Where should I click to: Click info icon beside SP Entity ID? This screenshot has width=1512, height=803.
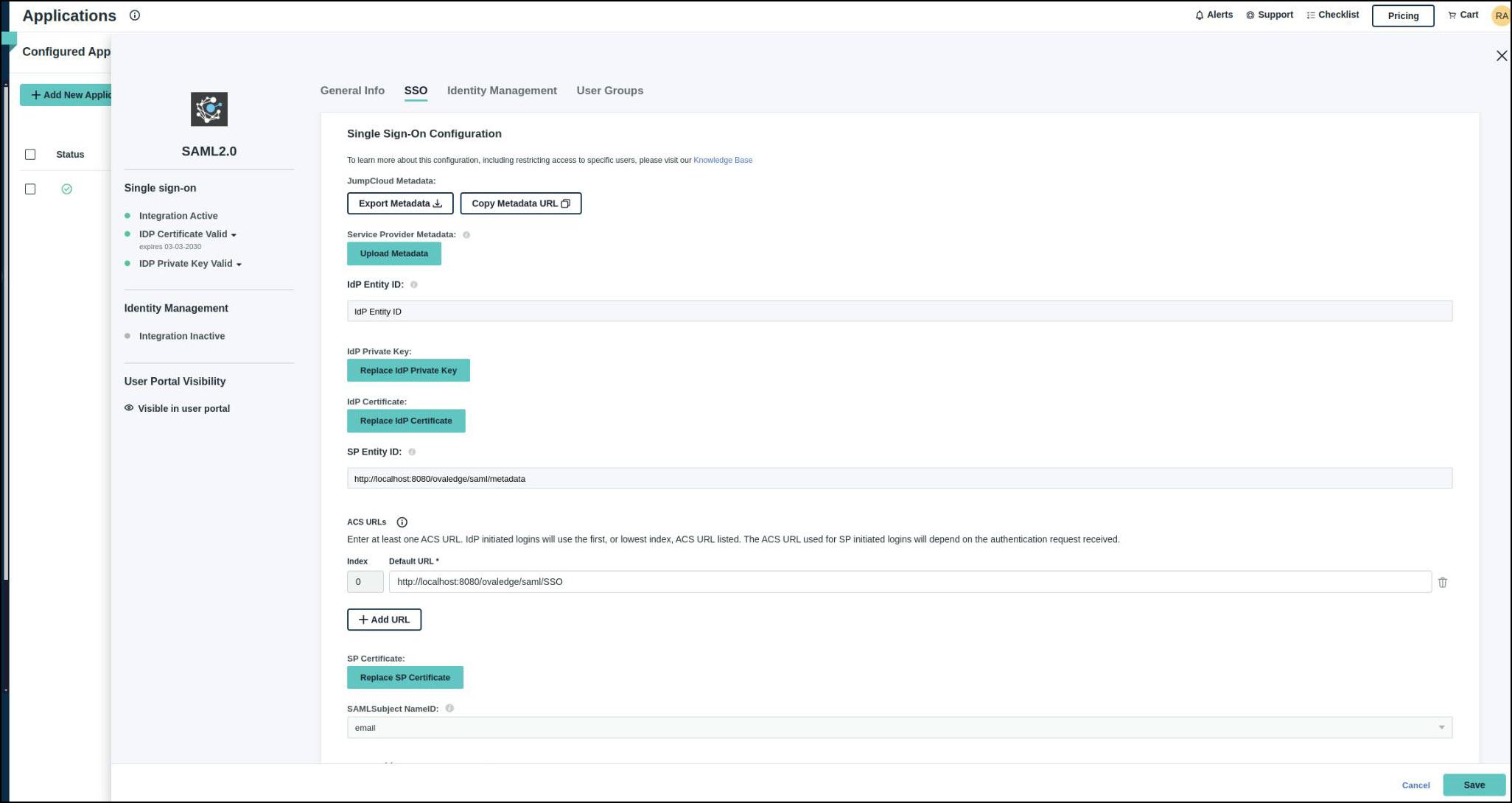pos(412,452)
